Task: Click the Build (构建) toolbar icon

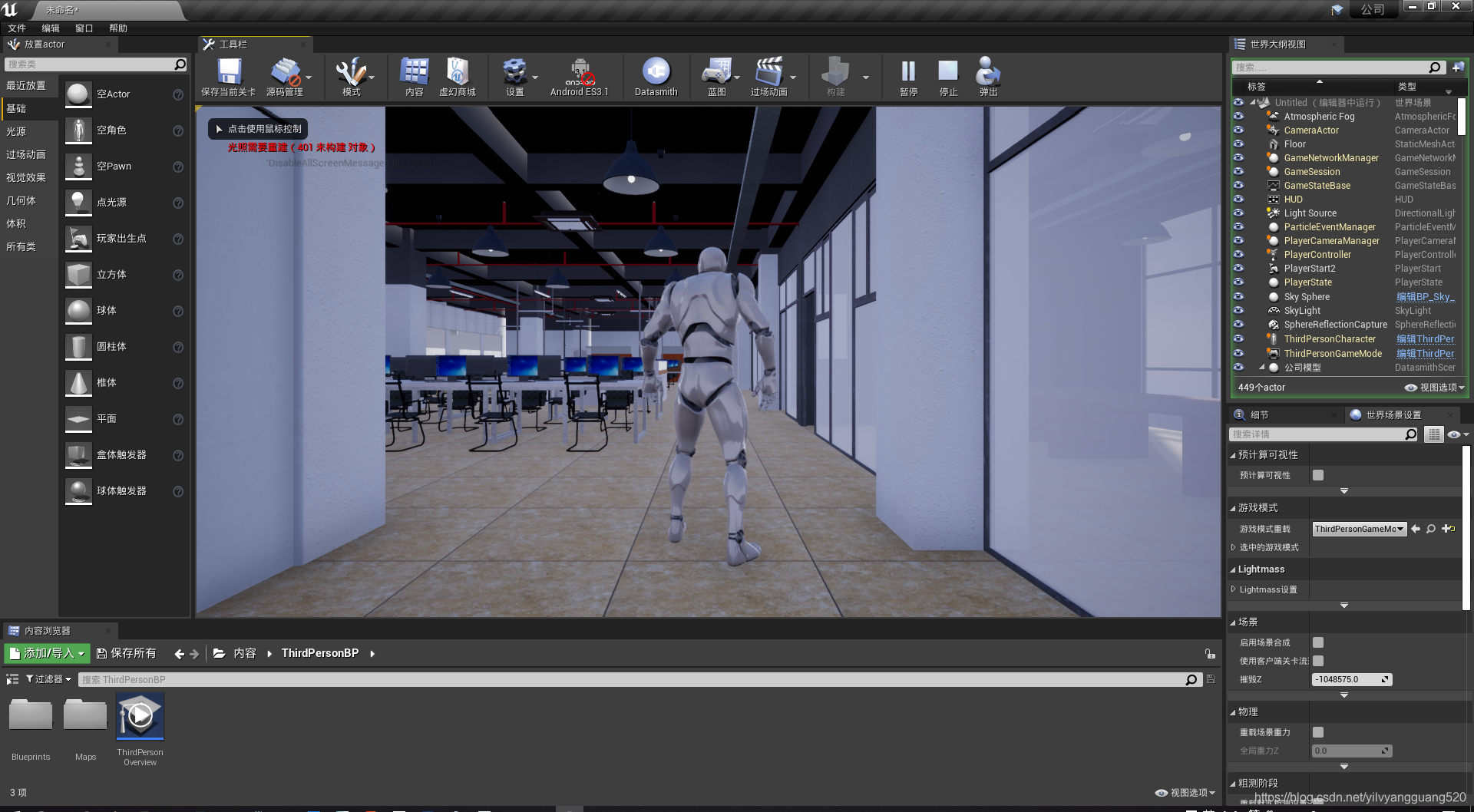Action: [x=835, y=72]
